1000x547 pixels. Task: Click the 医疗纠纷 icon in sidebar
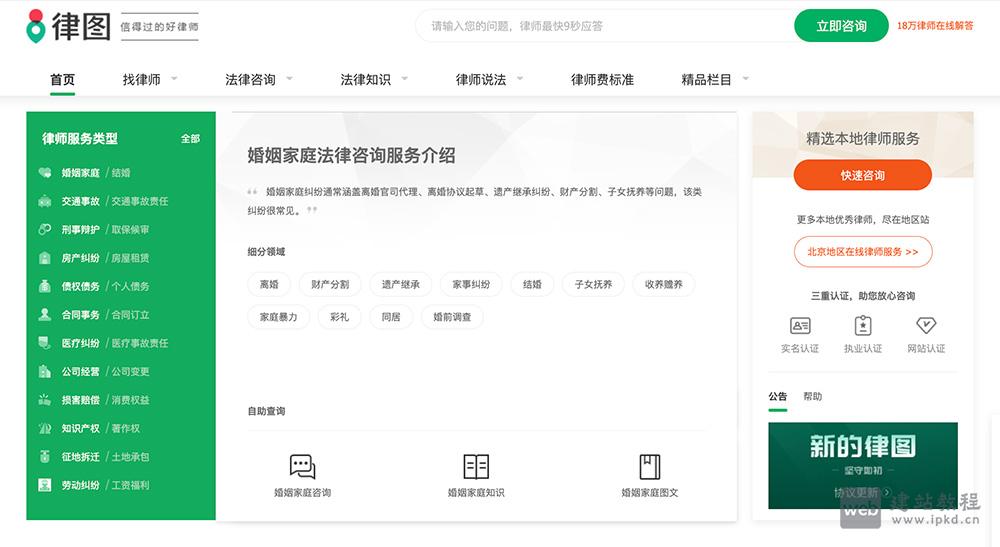click(x=45, y=343)
